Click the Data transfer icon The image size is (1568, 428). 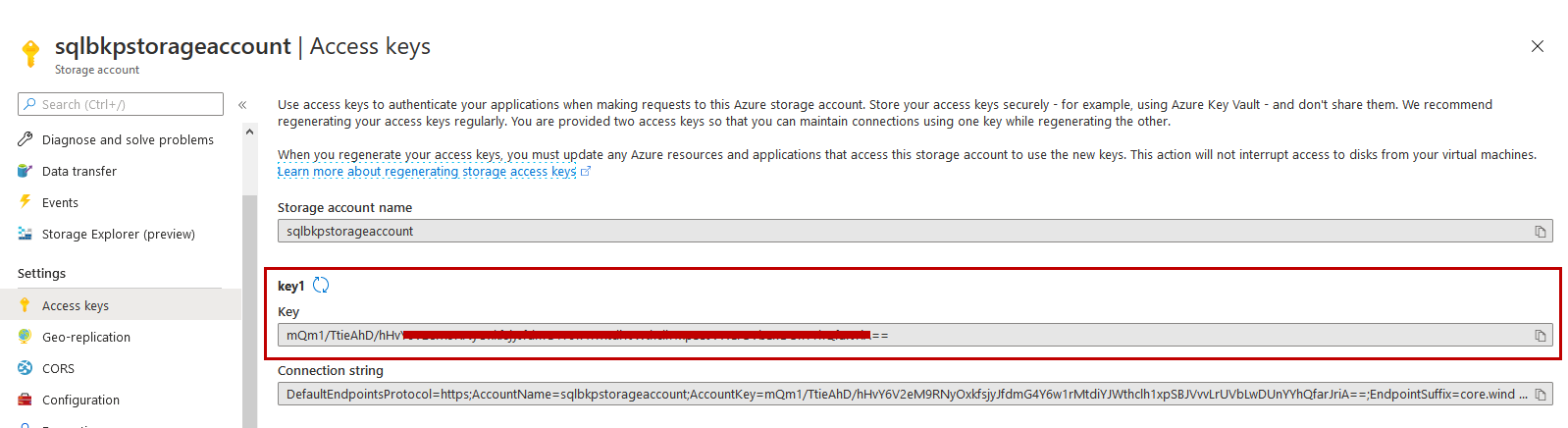click(26, 171)
